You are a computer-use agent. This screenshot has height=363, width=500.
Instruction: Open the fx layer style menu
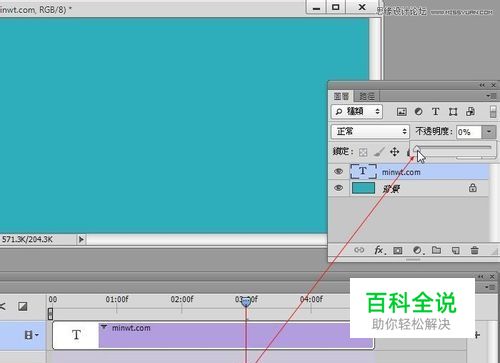point(379,250)
